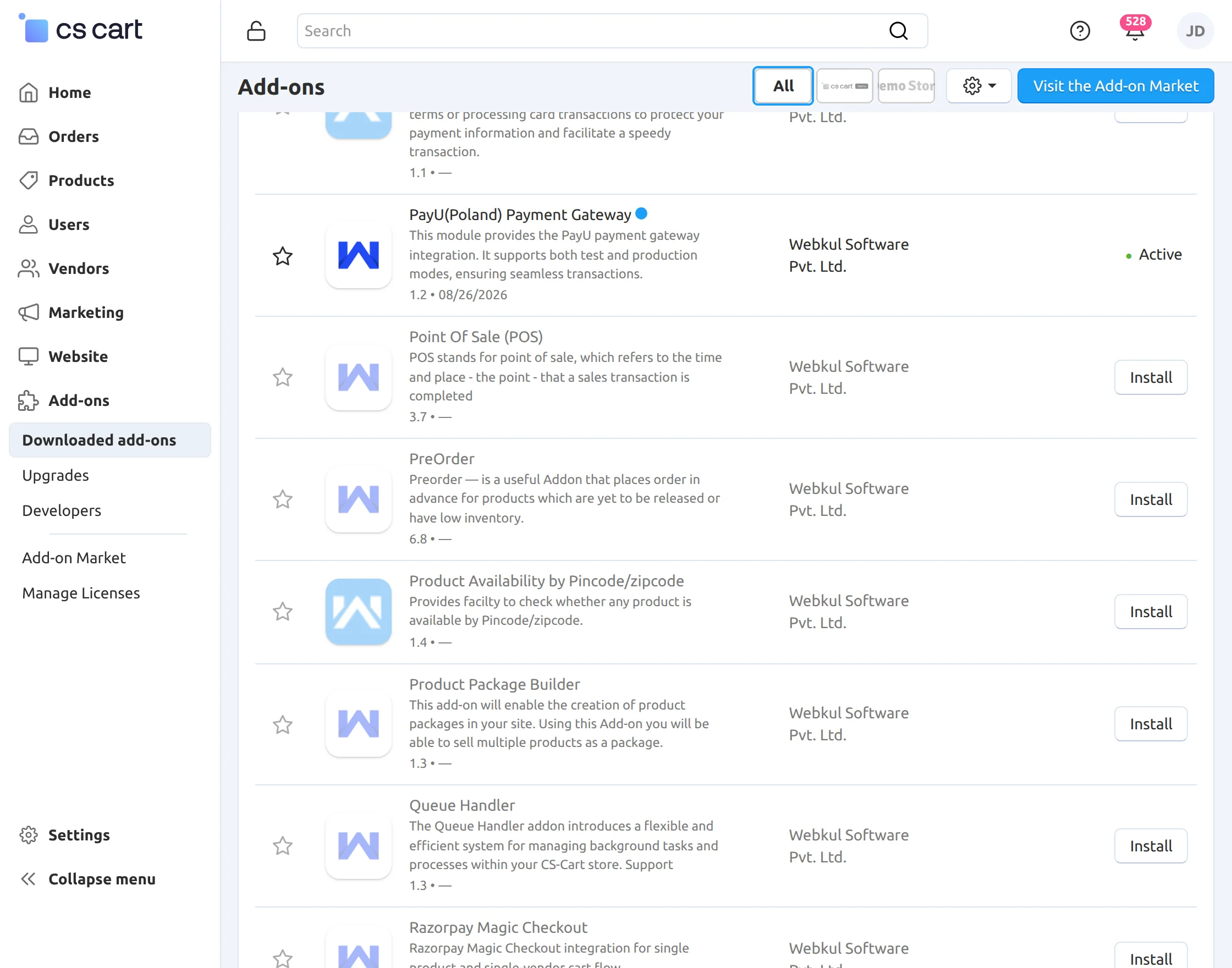Select Downloaded add-ons submenu item
The image size is (1232, 968).
click(x=110, y=440)
